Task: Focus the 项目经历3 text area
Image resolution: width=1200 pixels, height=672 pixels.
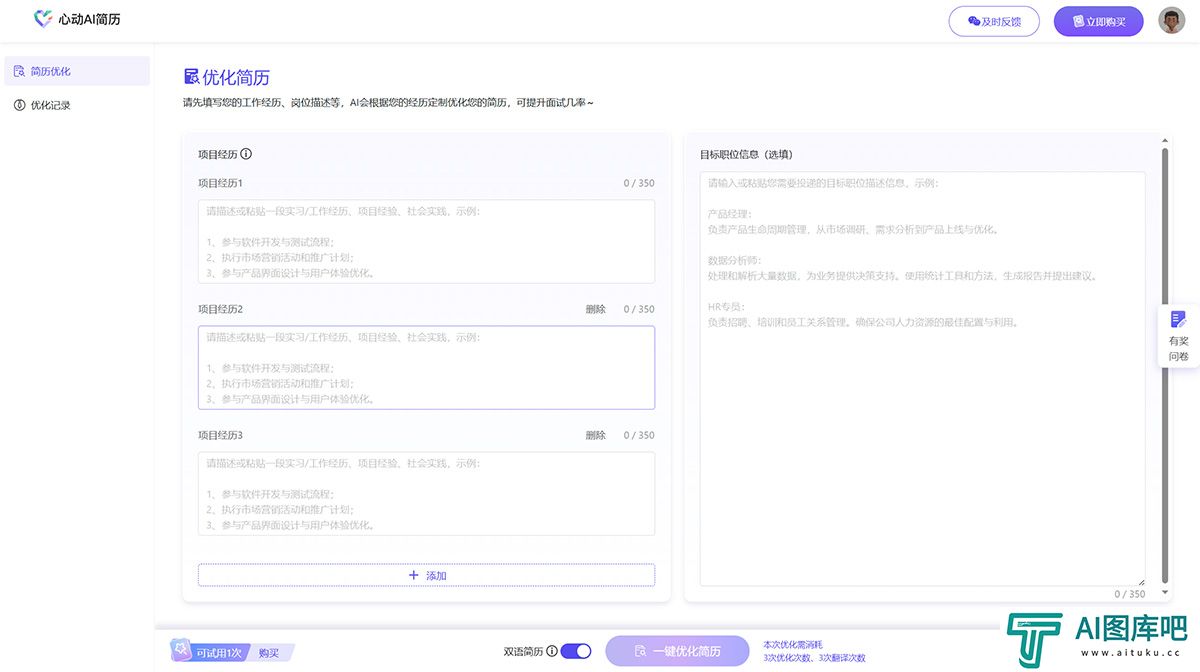Action: (x=426, y=493)
